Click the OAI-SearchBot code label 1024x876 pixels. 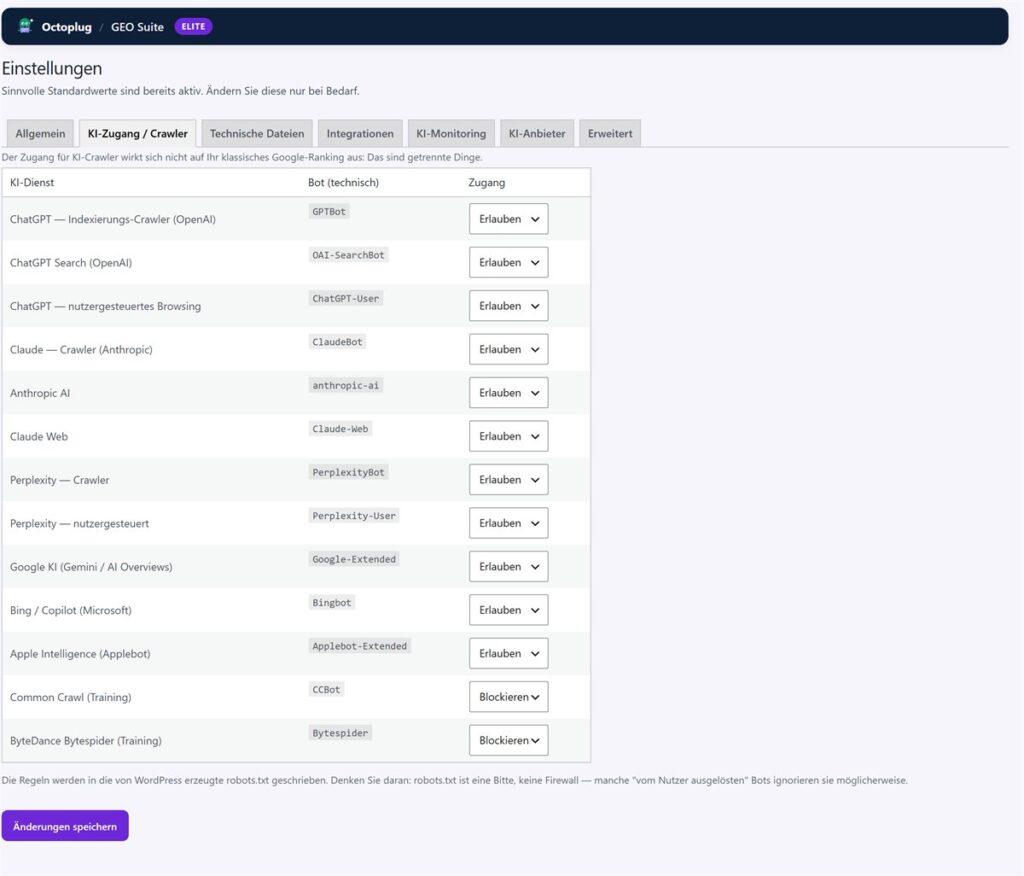click(349, 255)
